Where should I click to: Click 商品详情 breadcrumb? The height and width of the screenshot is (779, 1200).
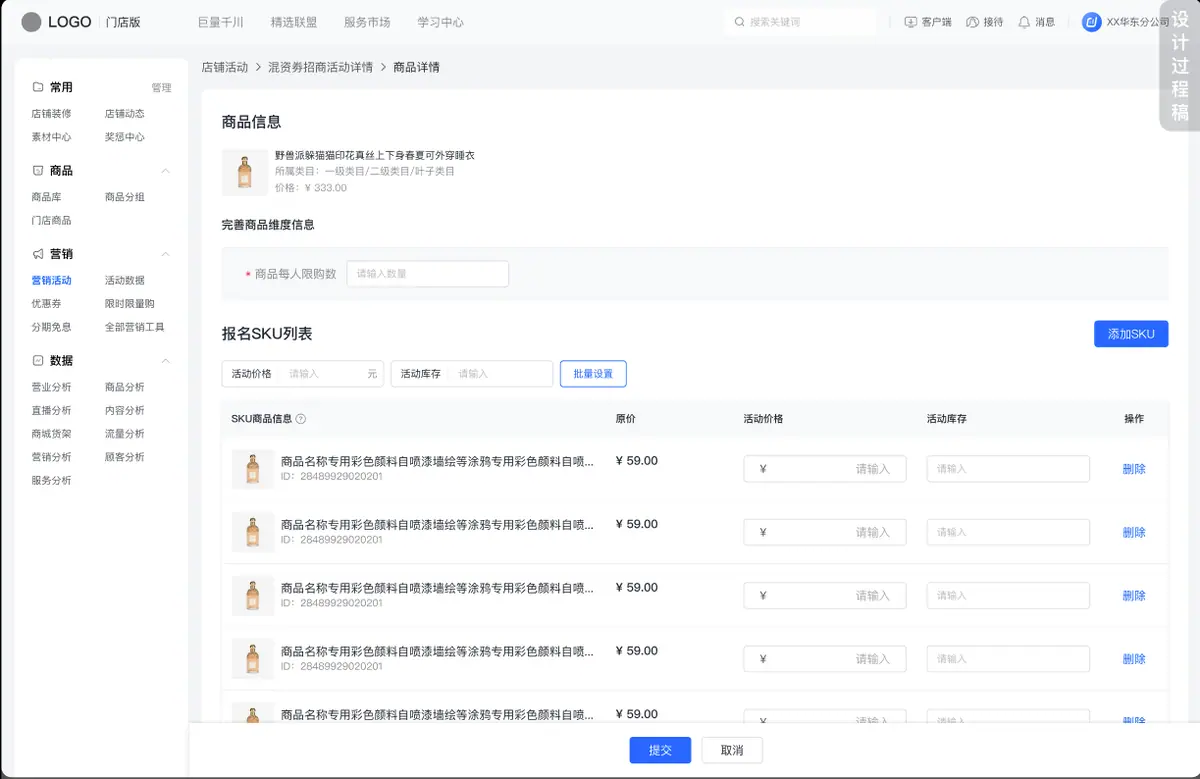tap(416, 67)
